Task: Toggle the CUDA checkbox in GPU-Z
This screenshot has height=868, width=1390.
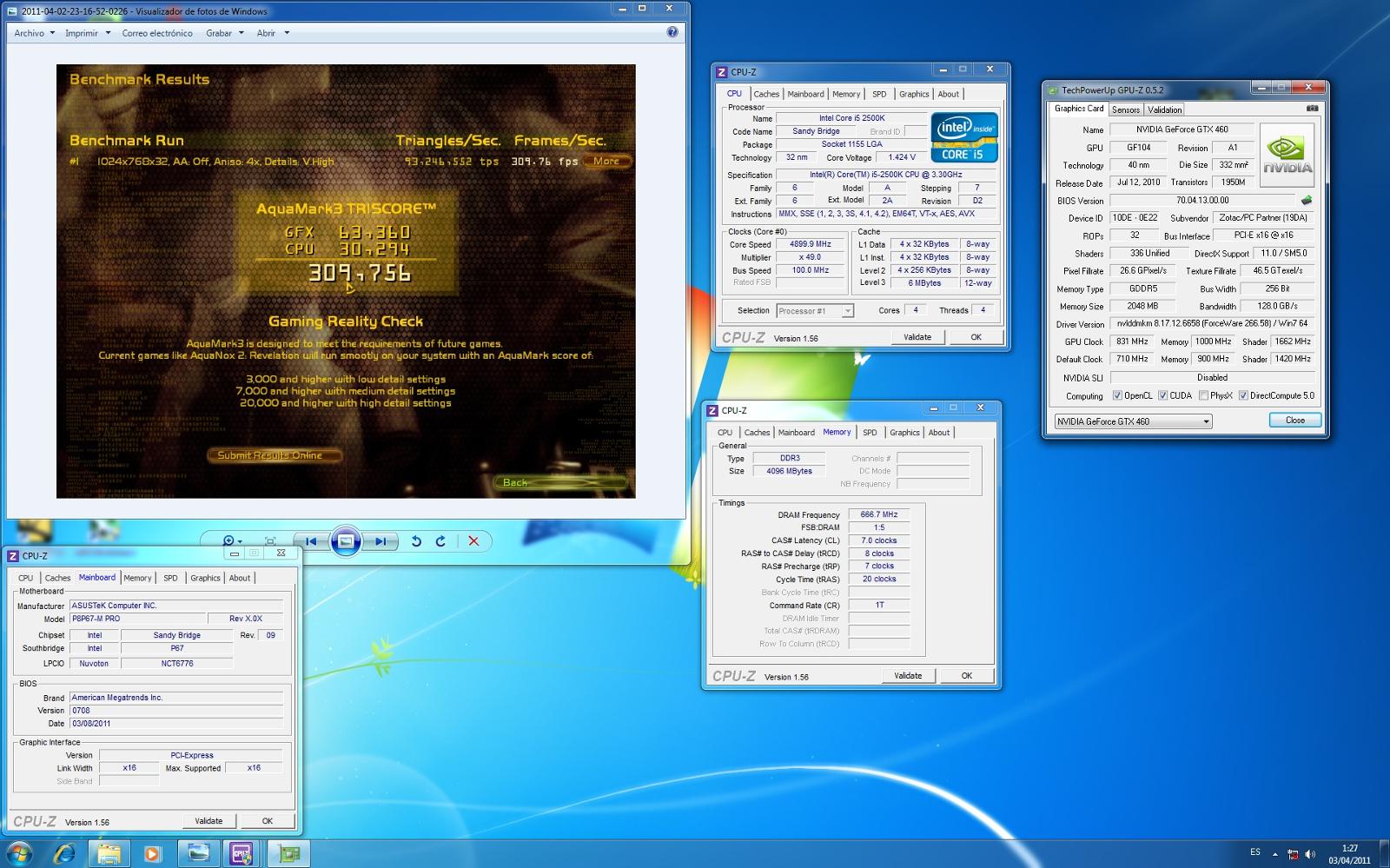Action: (x=1162, y=396)
